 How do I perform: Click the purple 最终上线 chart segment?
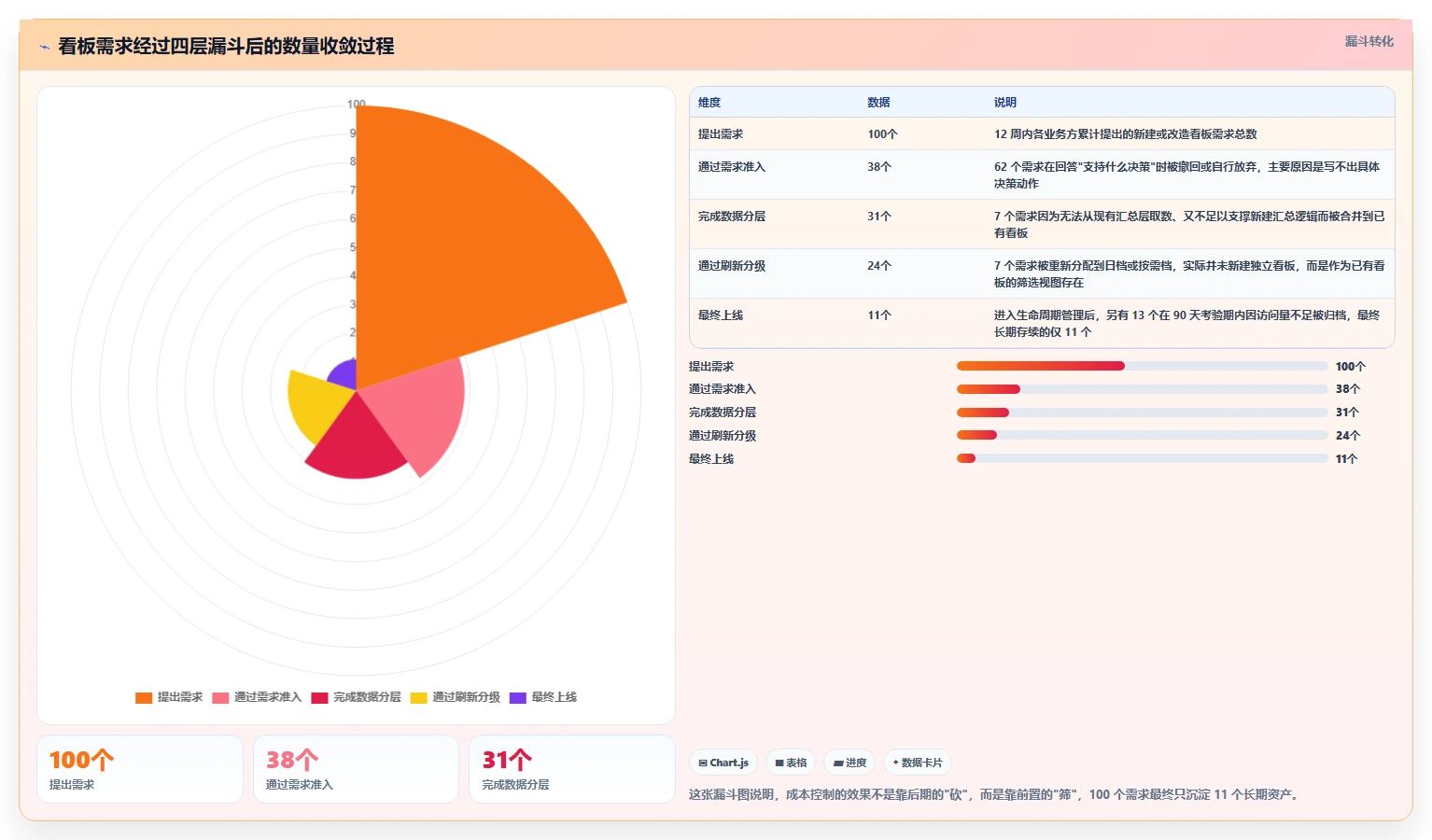pyautogui.click(x=344, y=375)
